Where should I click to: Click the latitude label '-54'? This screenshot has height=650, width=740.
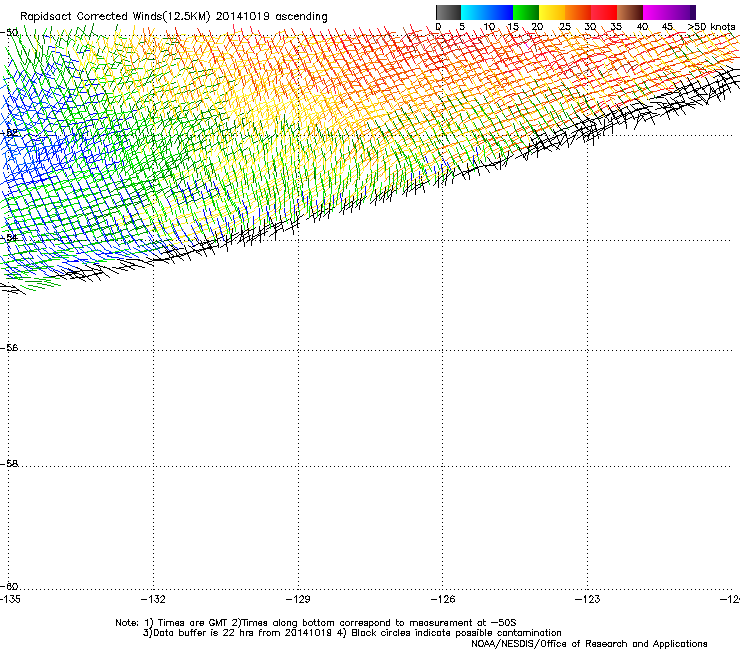point(9,238)
